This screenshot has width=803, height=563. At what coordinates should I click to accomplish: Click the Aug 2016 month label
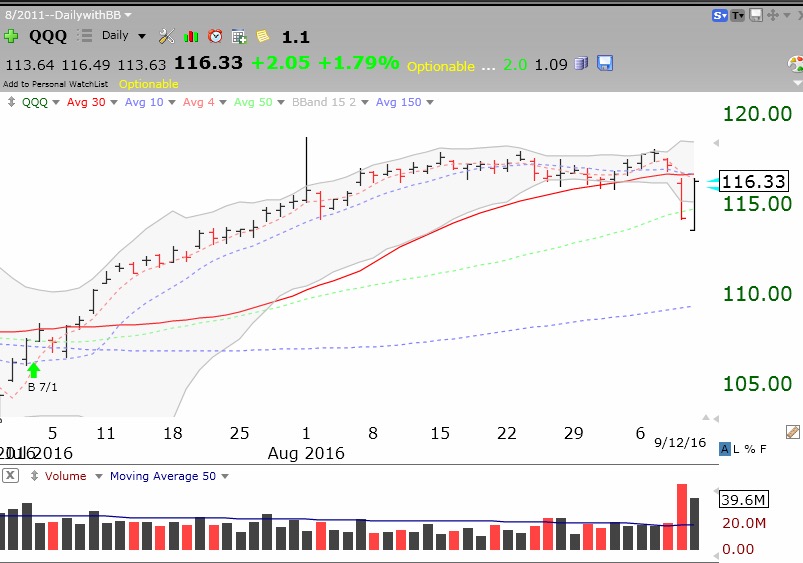306,453
